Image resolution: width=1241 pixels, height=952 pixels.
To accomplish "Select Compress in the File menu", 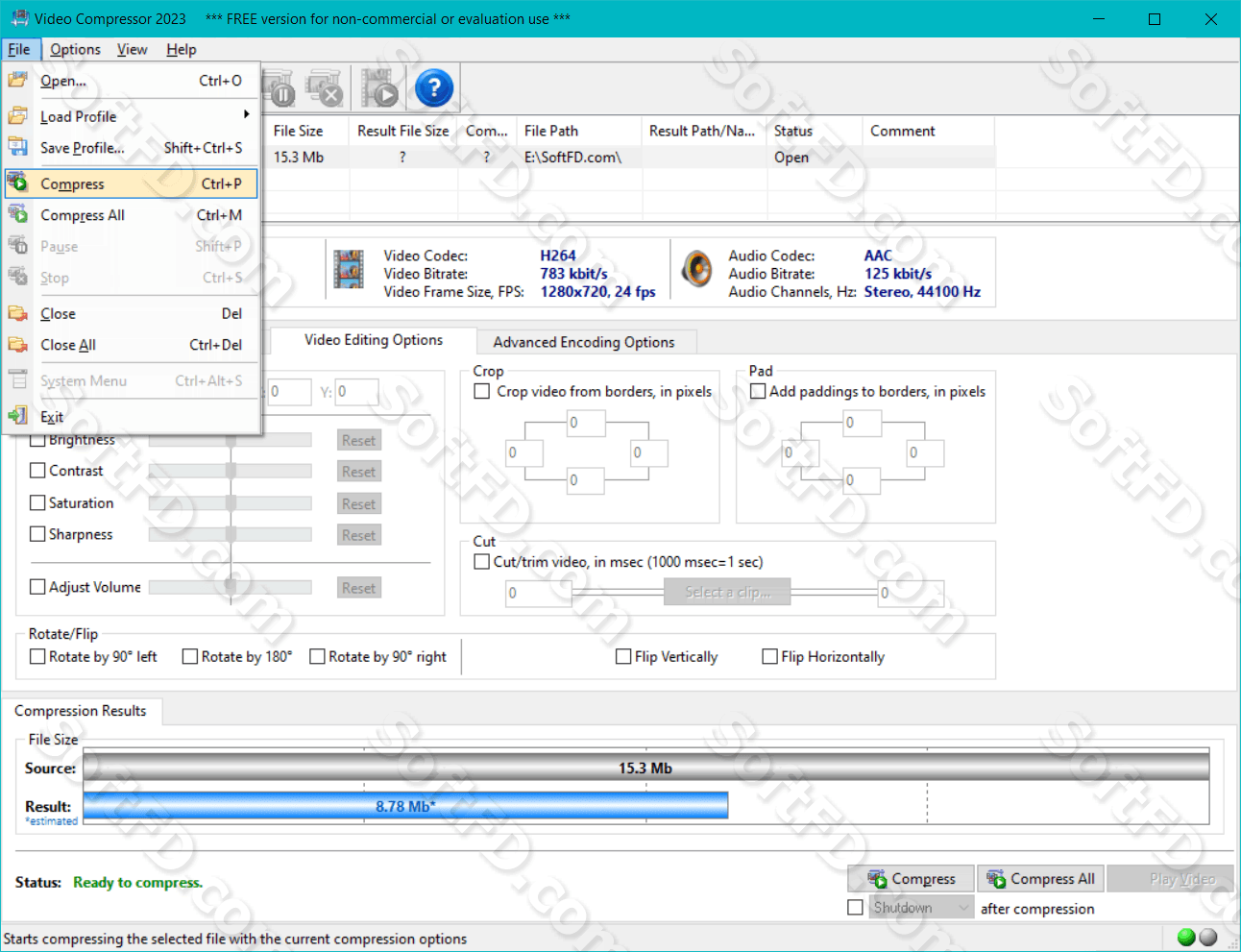I will (132, 183).
